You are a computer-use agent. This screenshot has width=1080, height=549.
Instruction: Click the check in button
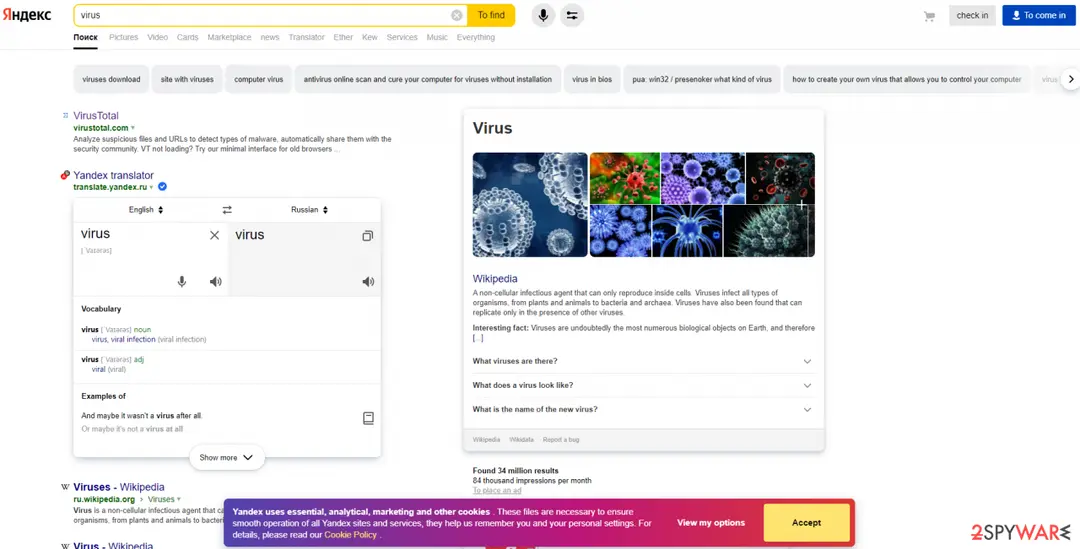(972, 15)
